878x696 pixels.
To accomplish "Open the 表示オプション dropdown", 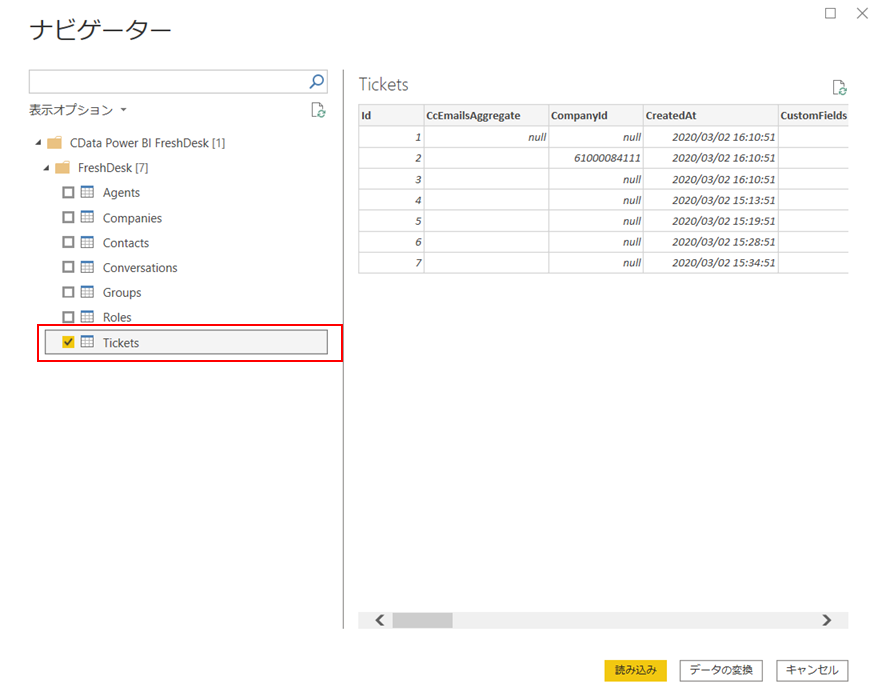I will (78, 110).
